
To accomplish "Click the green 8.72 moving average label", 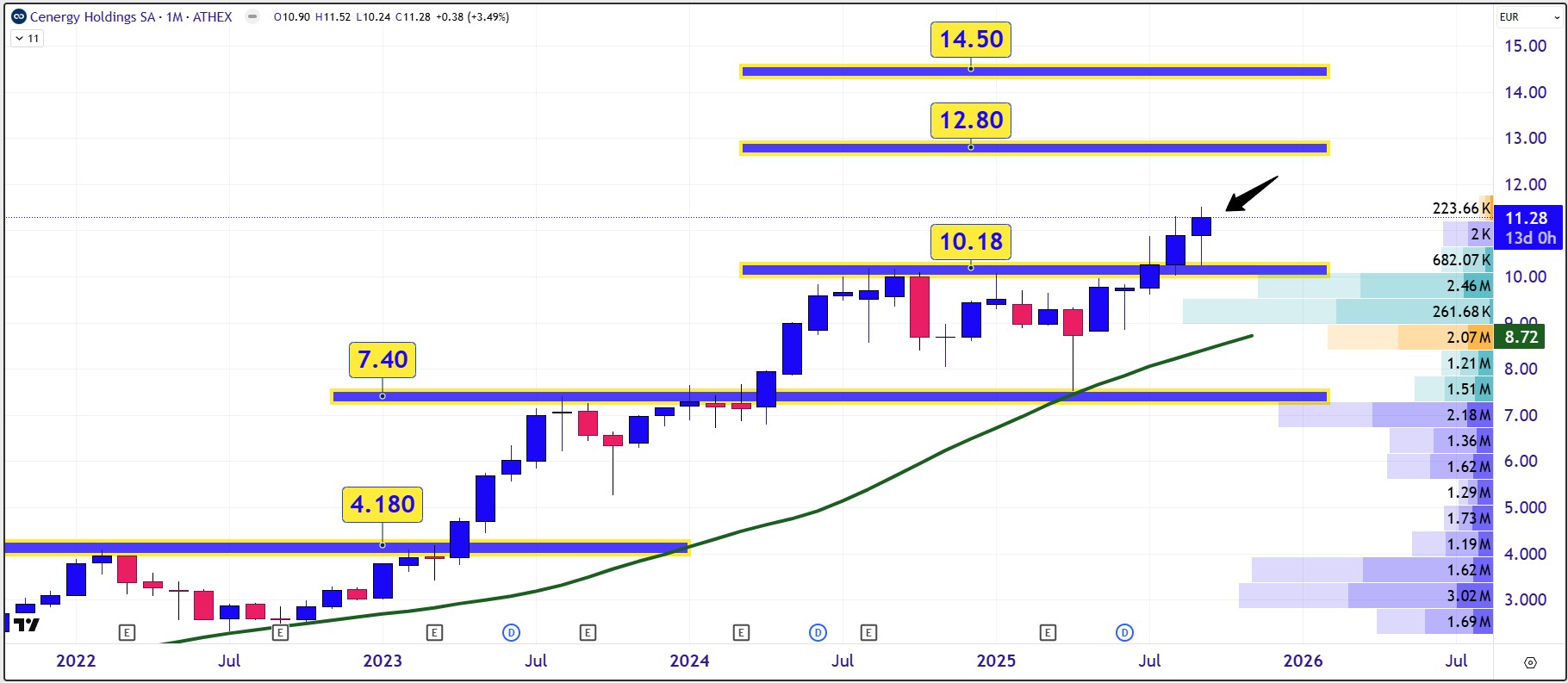I will (x=1521, y=337).
